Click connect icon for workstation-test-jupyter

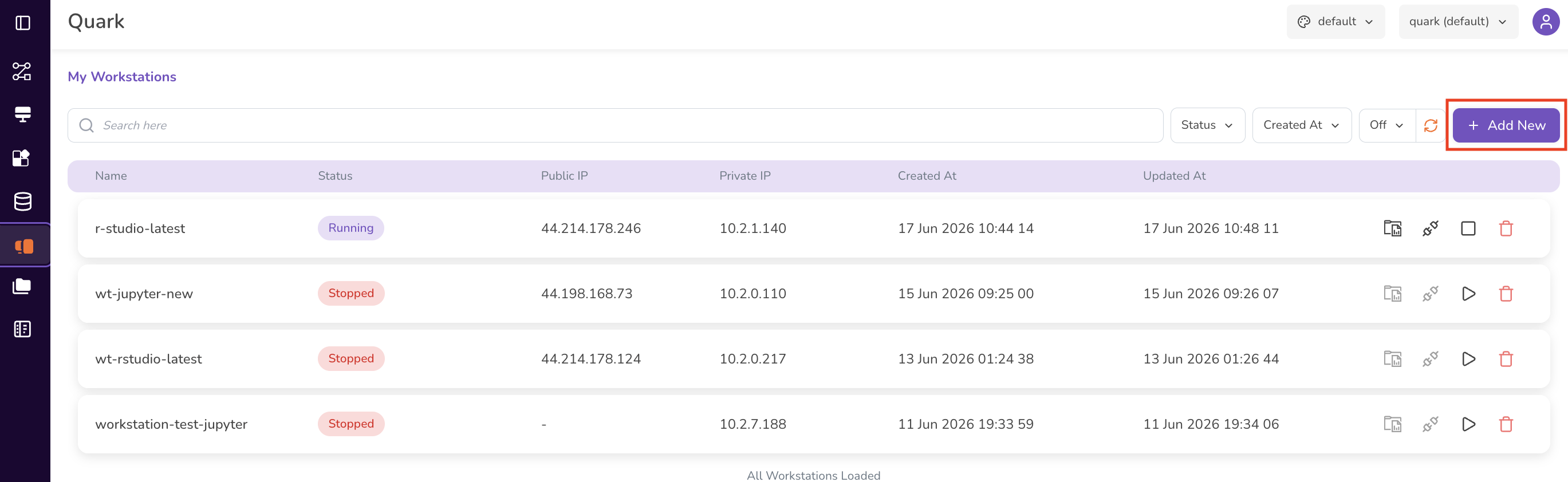(x=1430, y=424)
